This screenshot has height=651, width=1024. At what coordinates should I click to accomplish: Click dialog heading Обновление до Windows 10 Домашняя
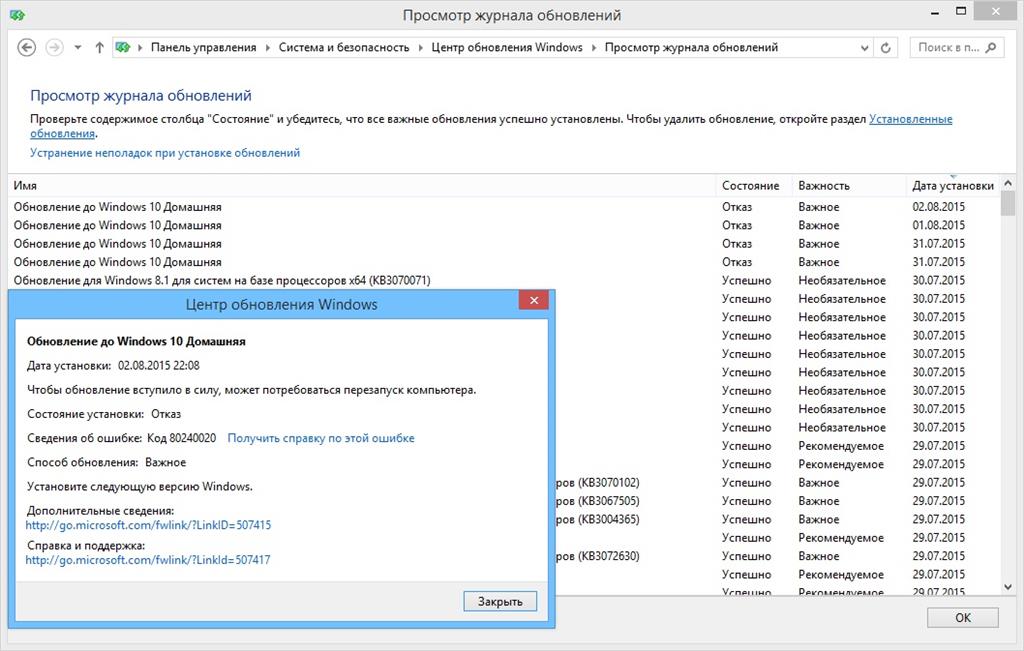coord(136,341)
